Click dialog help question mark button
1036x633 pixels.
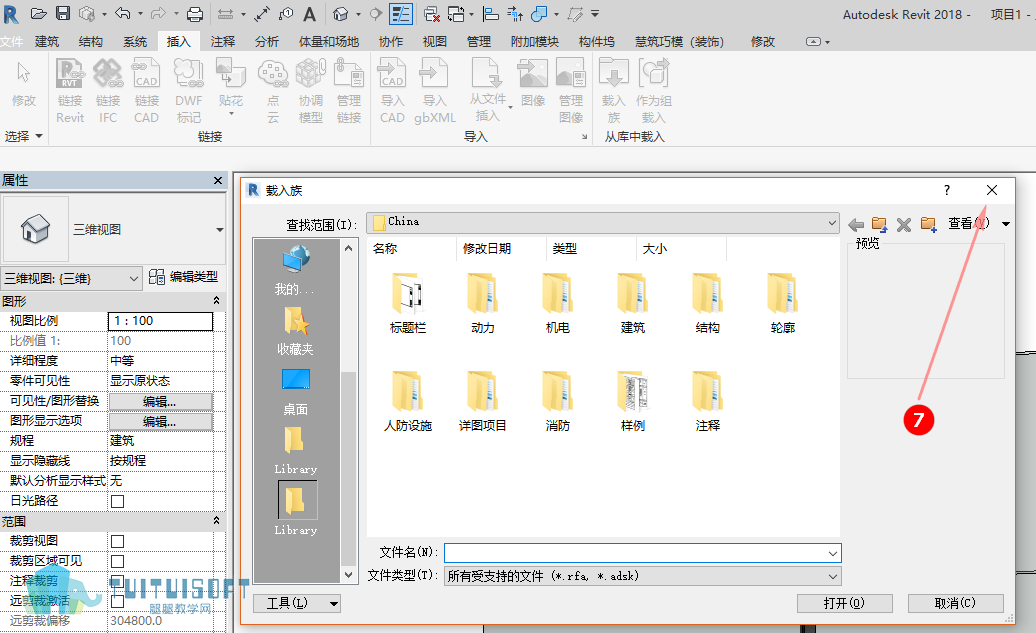pos(947,190)
